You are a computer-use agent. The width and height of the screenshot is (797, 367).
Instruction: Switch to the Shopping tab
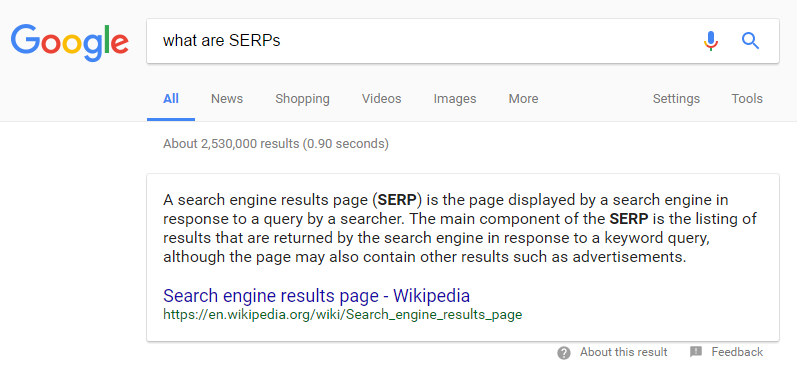coord(302,99)
